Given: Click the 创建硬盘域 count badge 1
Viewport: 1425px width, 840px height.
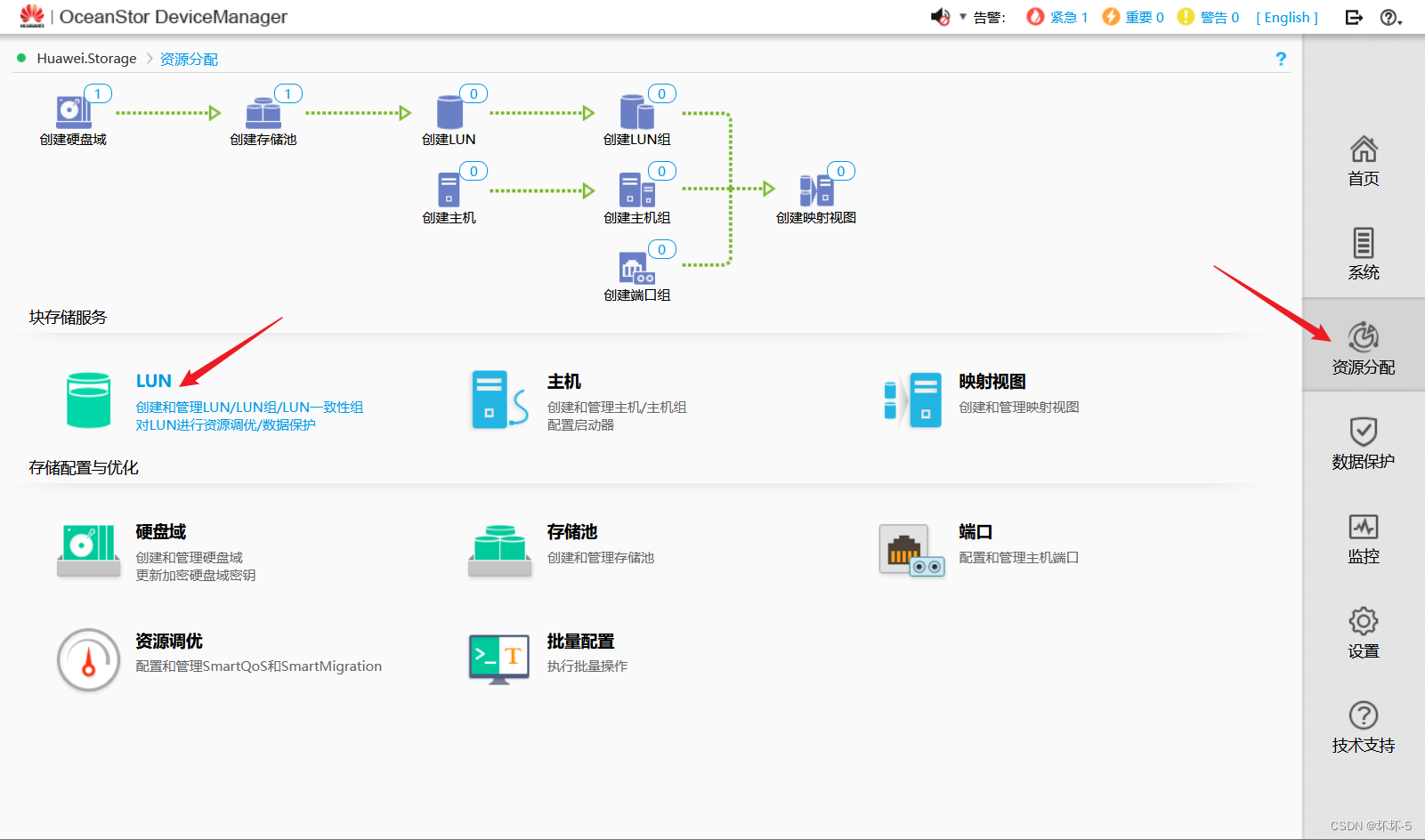Looking at the screenshot, I should point(98,93).
